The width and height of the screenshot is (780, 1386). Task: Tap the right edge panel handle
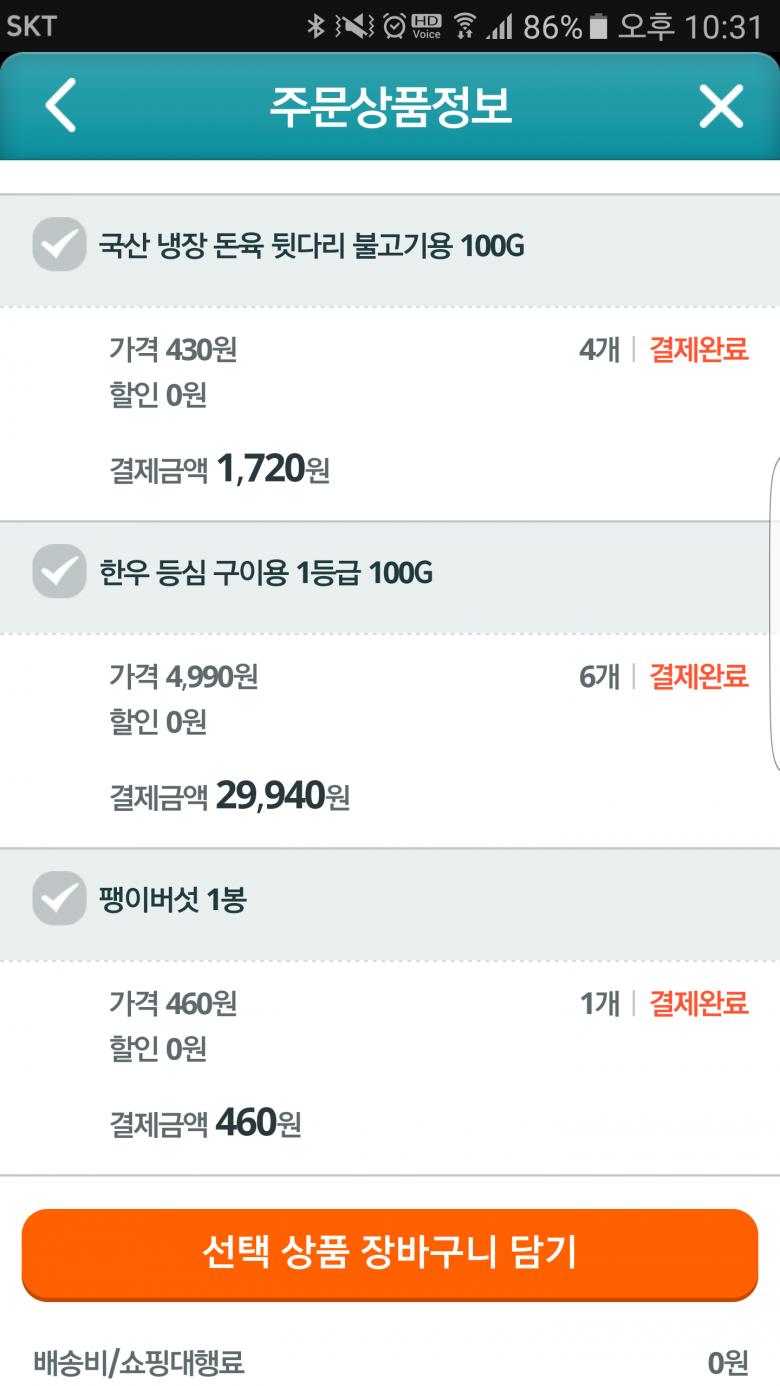click(x=774, y=612)
